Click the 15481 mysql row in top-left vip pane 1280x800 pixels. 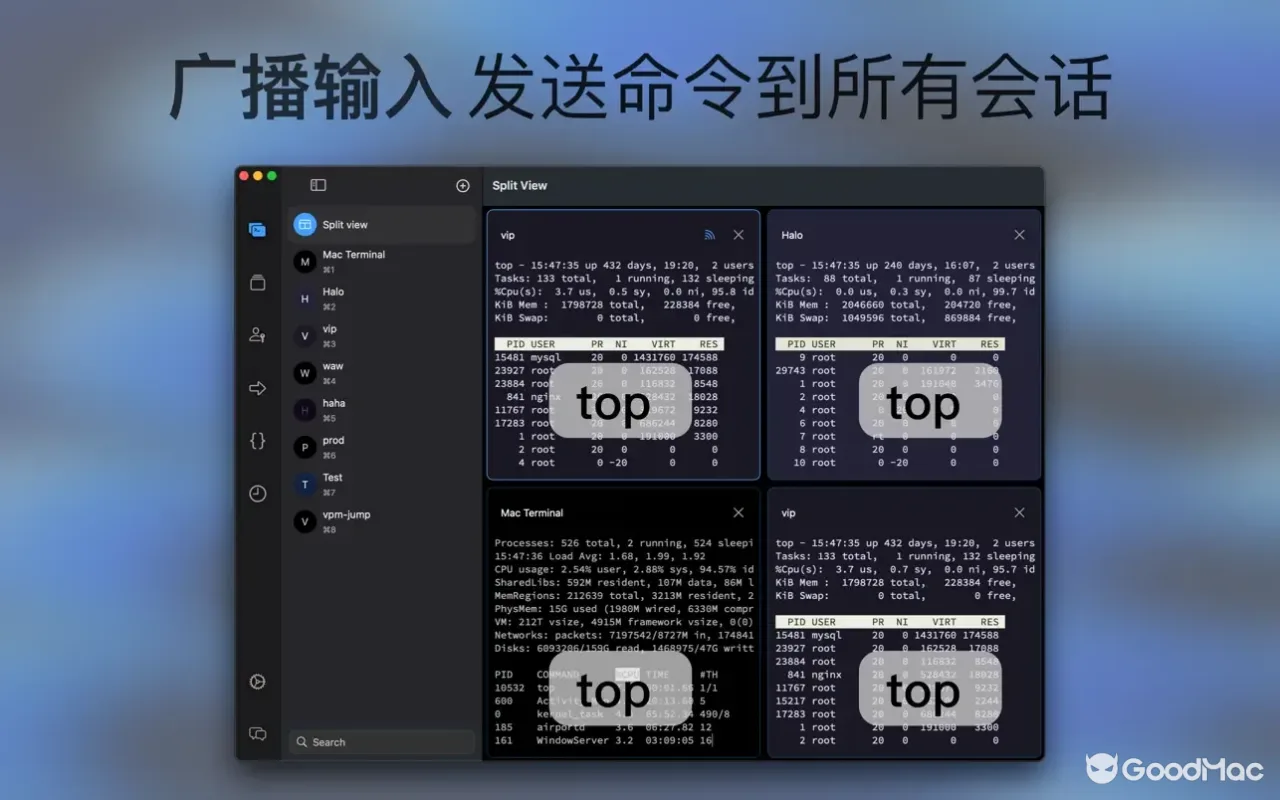(x=607, y=357)
